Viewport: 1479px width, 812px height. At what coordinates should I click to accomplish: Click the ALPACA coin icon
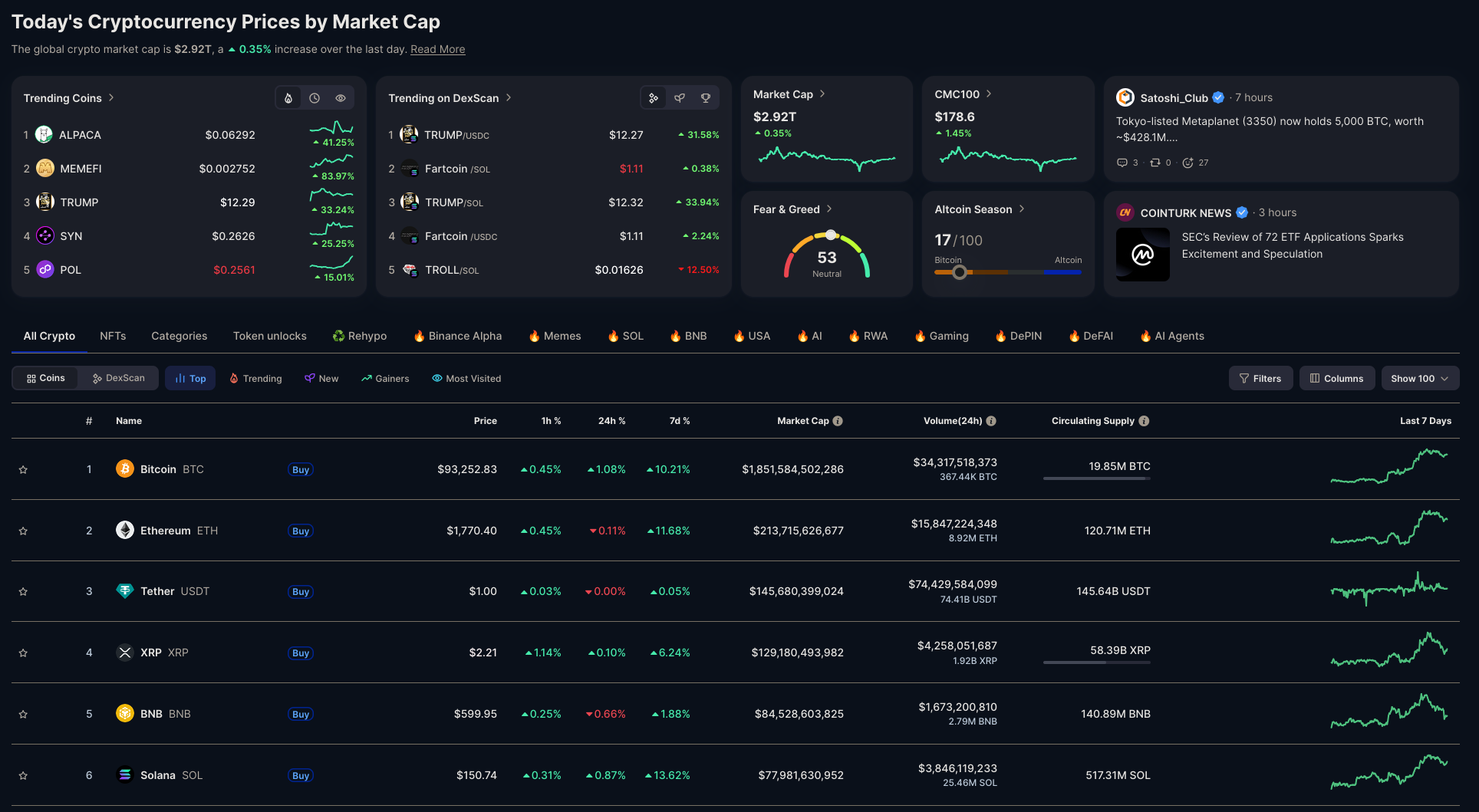[x=44, y=134]
